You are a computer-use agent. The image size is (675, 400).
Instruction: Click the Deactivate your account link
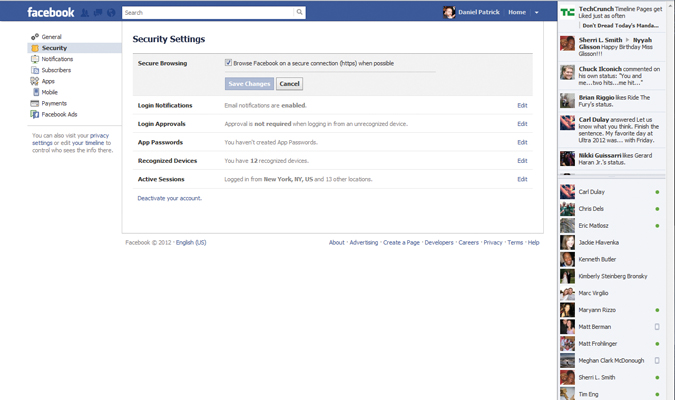pos(169,198)
